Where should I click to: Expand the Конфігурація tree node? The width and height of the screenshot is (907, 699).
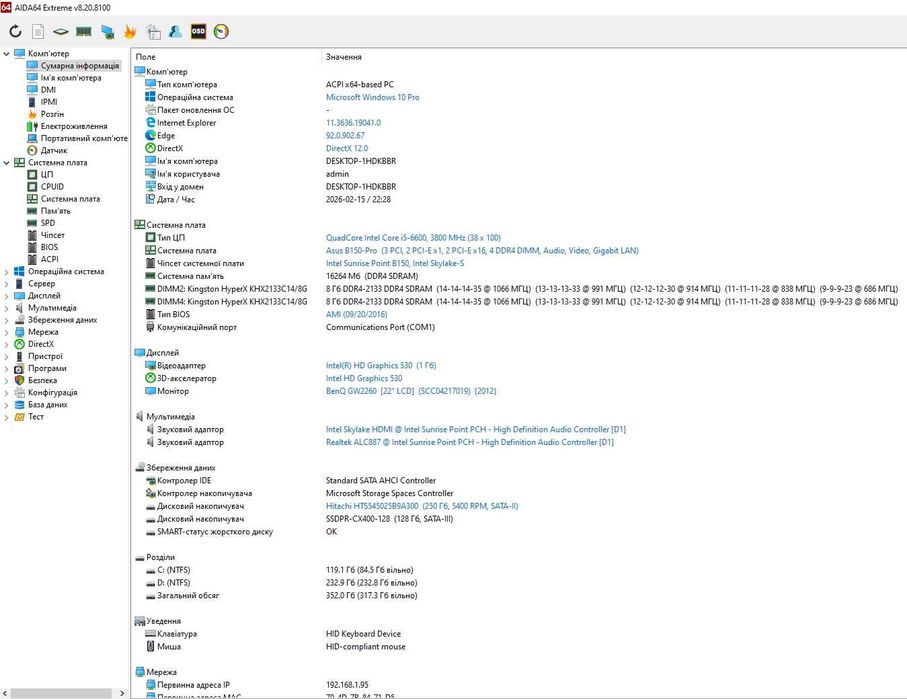tap(6, 392)
